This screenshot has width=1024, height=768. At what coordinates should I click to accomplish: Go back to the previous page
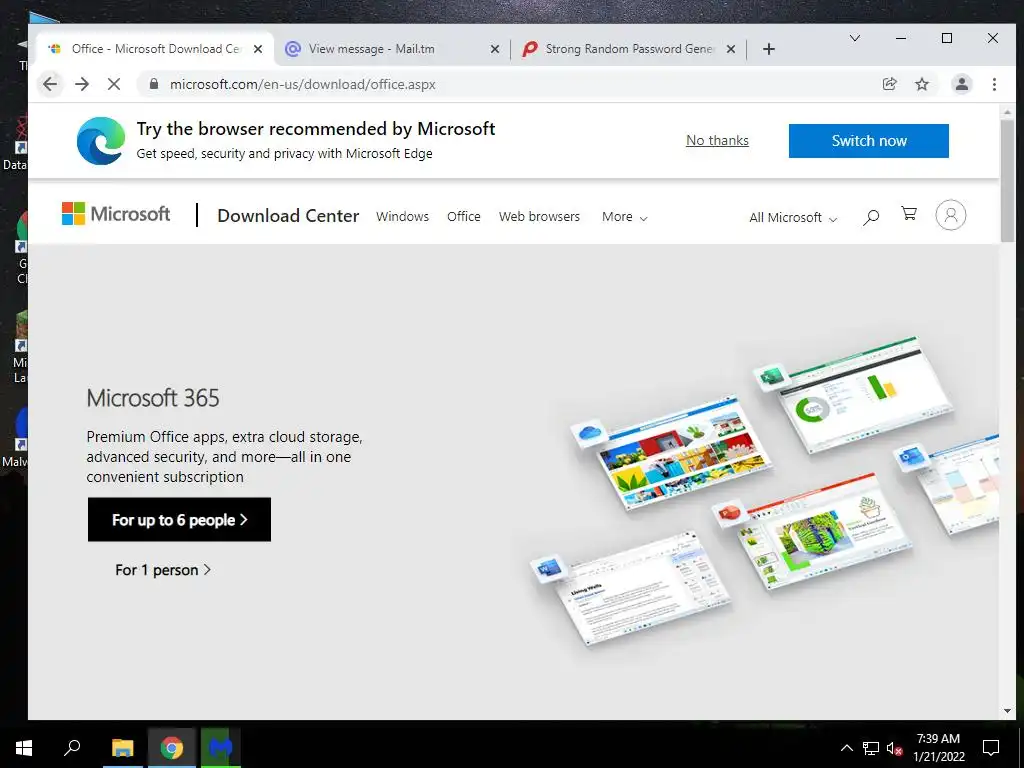pyautogui.click(x=50, y=84)
